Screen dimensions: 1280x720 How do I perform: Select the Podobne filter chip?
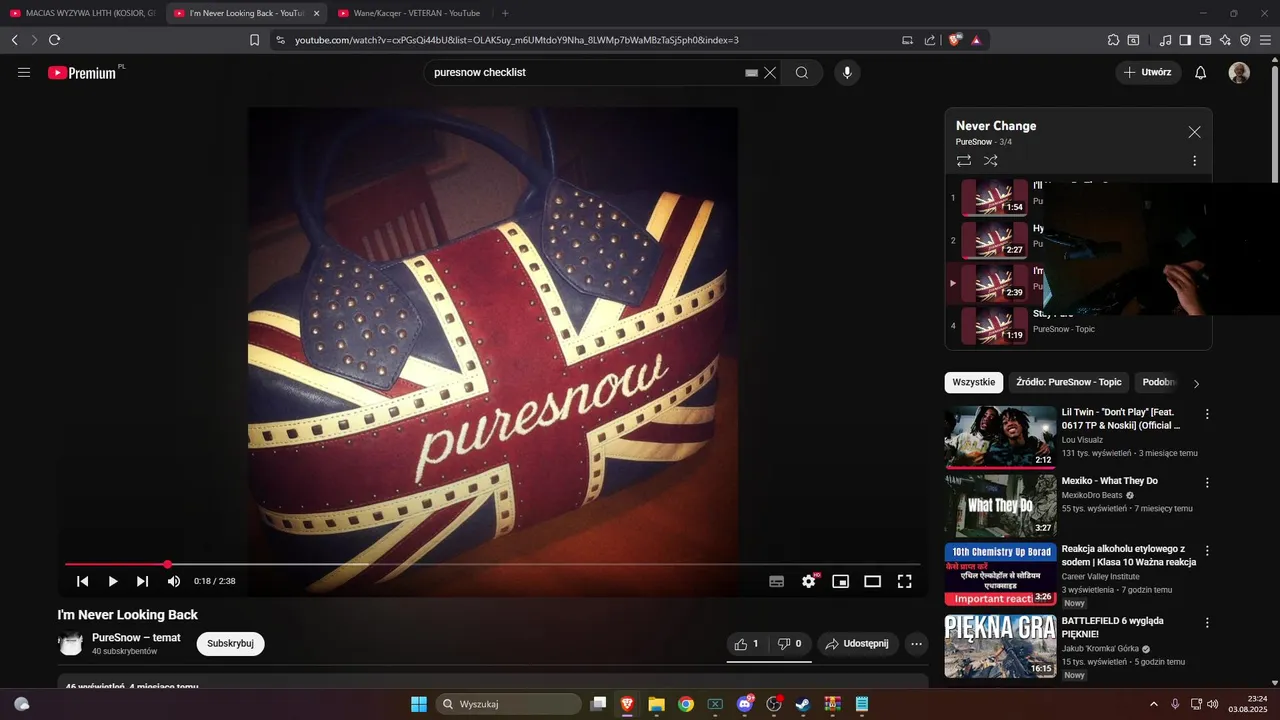[1158, 382]
